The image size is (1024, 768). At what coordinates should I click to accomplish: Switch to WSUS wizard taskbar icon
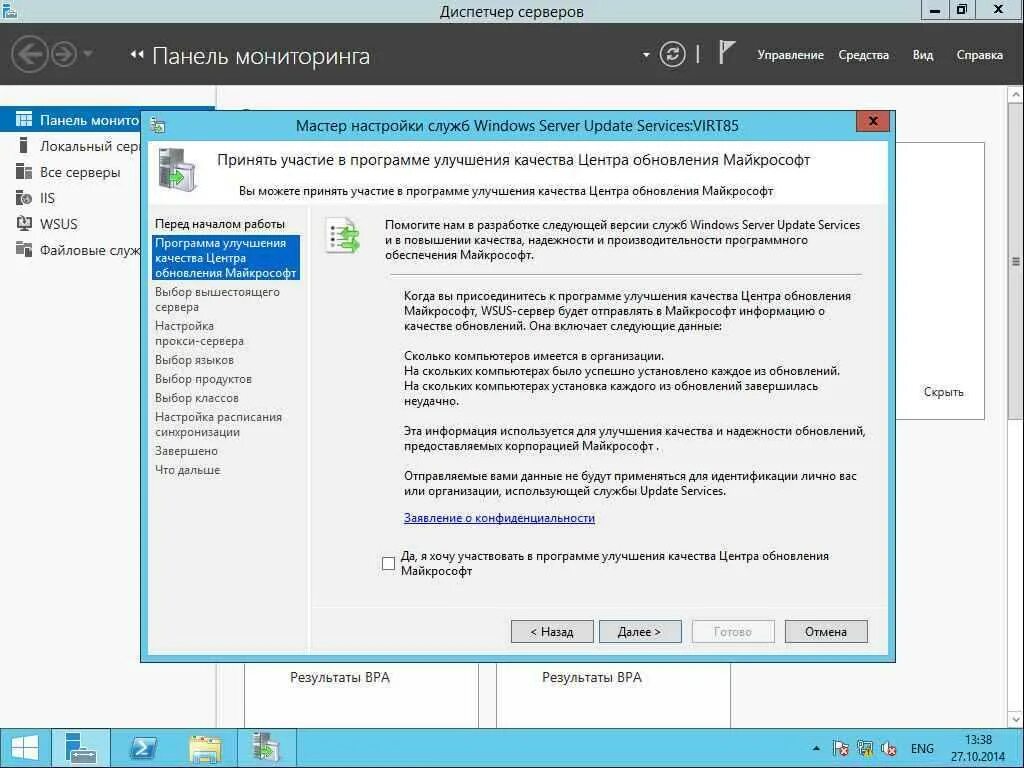click(265, 748)
